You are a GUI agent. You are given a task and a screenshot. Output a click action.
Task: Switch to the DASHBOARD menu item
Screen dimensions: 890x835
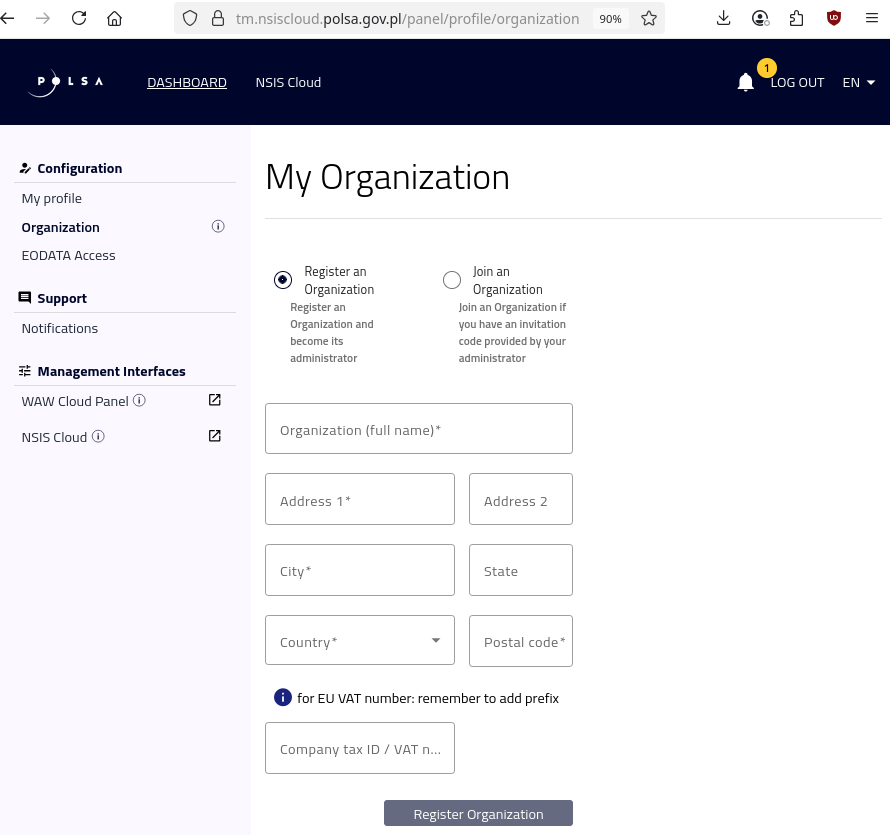coord(186,82)
